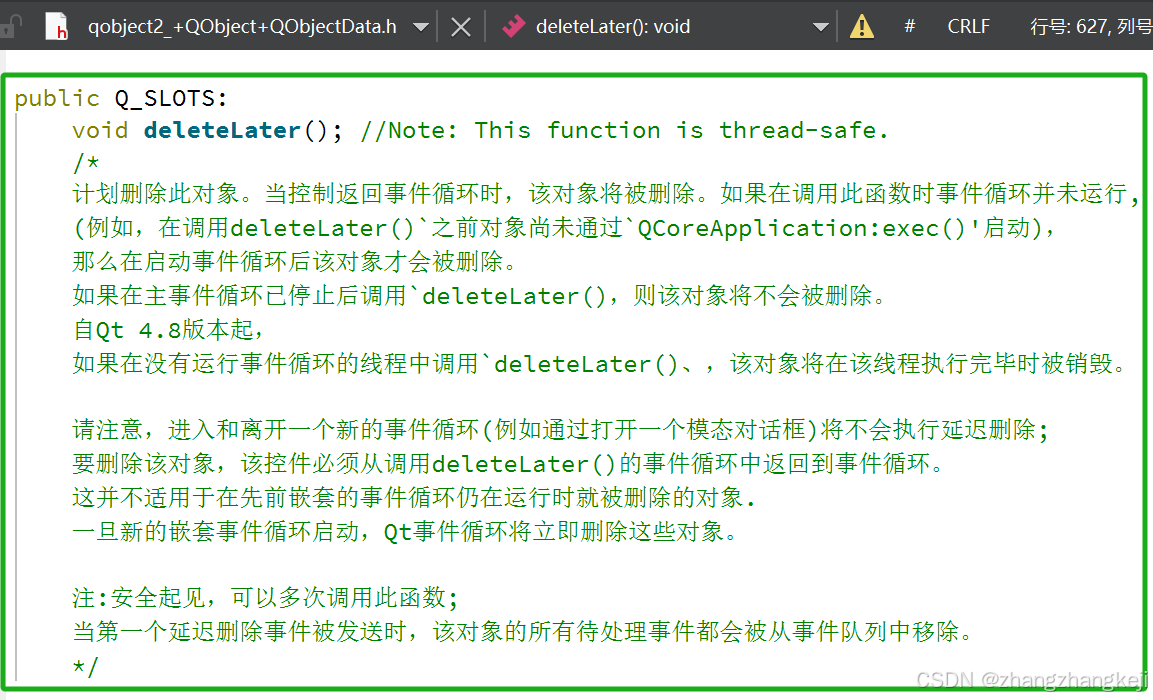Click the opening '/*' comment marker
Image resolution: width=1153 pixels, height=700 pixels.
(x=85, y=162)
